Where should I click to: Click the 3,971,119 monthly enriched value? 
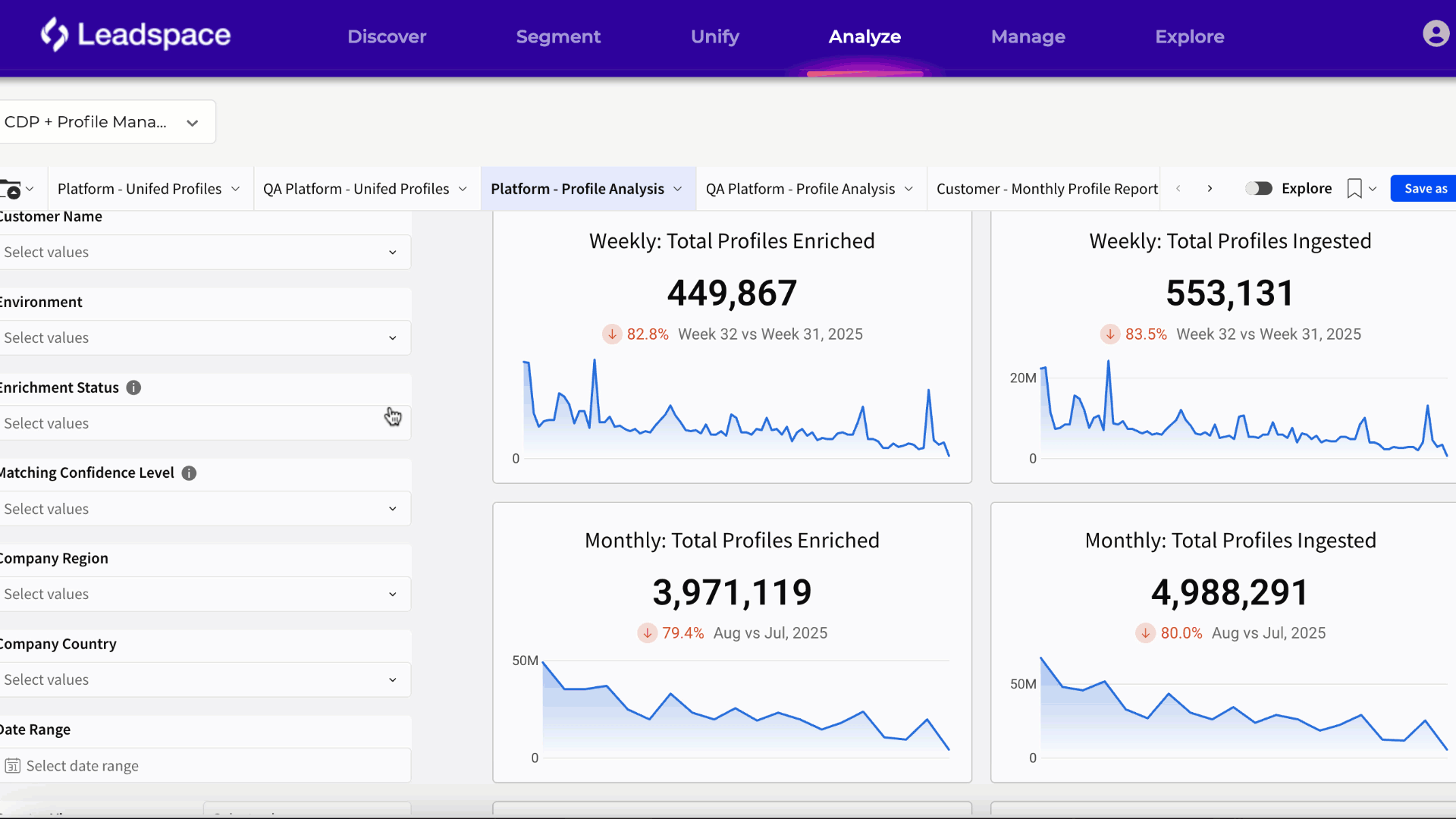coord(732,592)
